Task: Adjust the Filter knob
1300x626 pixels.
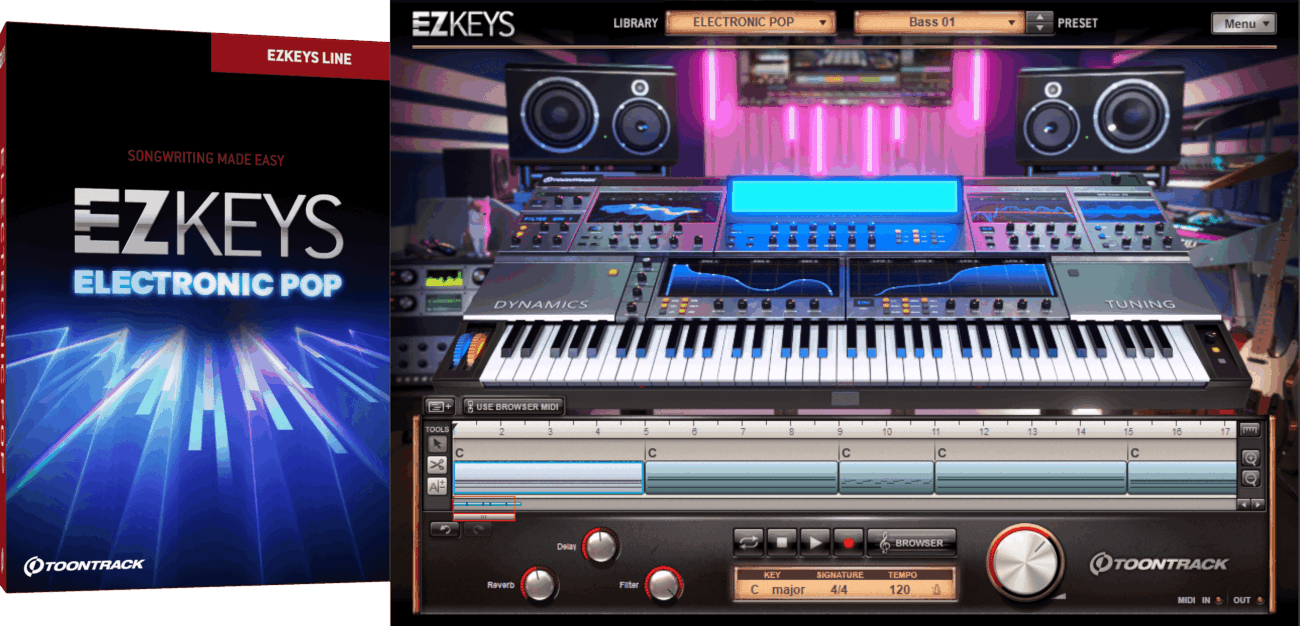Action: [x=662, y=584]
